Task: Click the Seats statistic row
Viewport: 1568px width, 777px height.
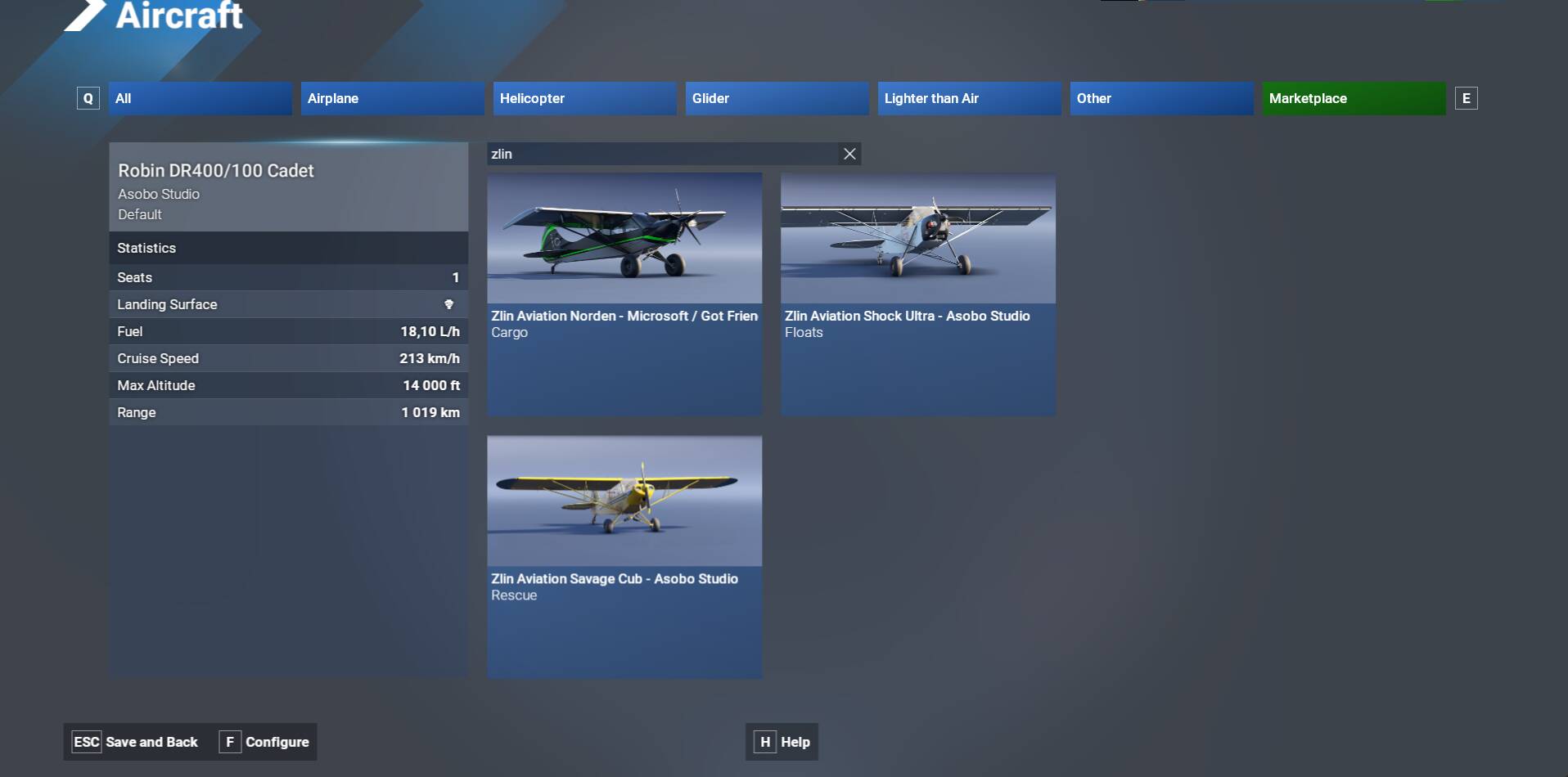Action: (289, 277)
